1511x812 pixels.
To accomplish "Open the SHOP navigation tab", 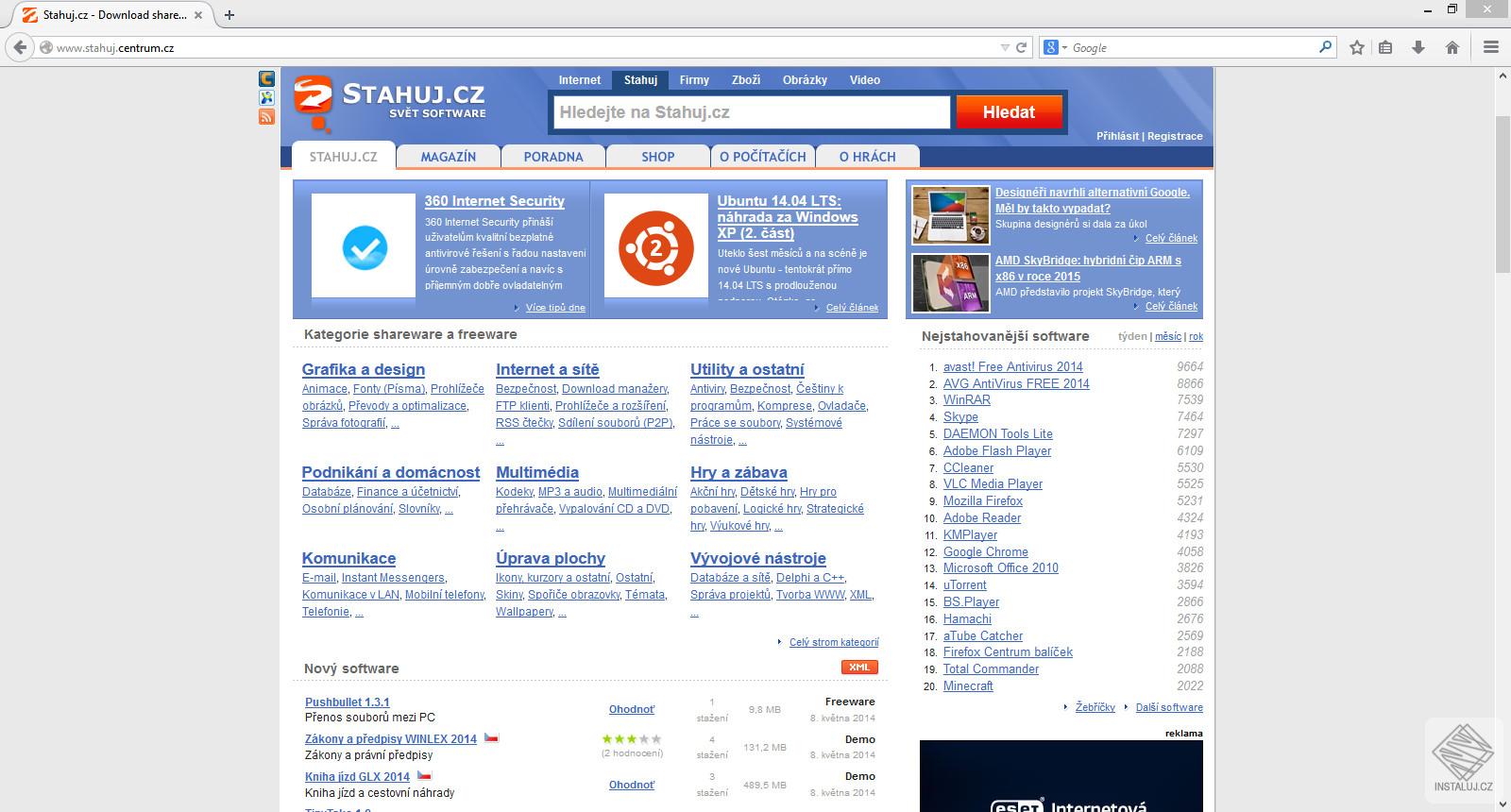I will [x=658, y=157].
